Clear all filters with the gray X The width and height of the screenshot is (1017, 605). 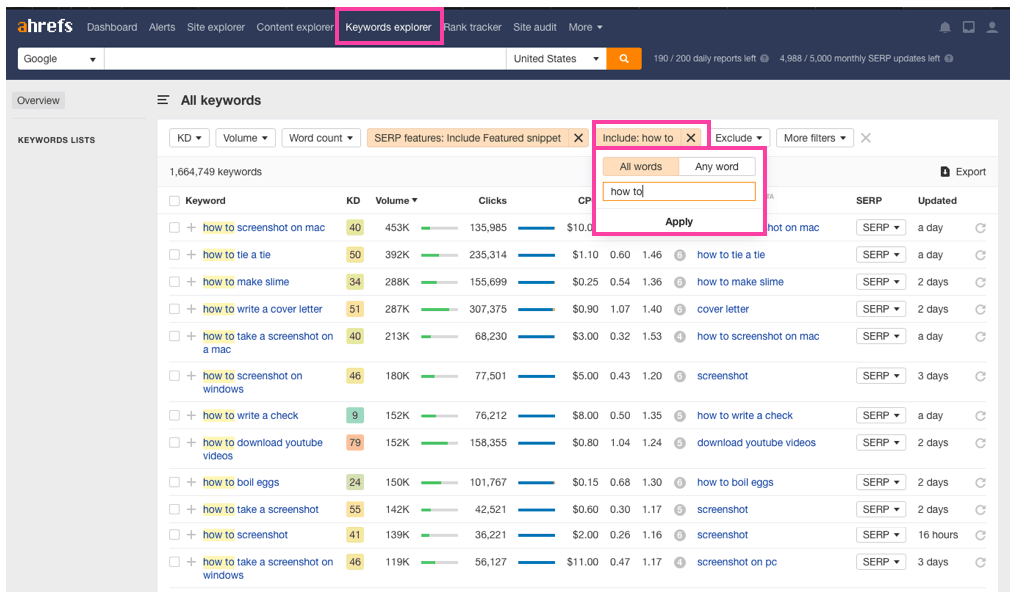click(866, 138)
